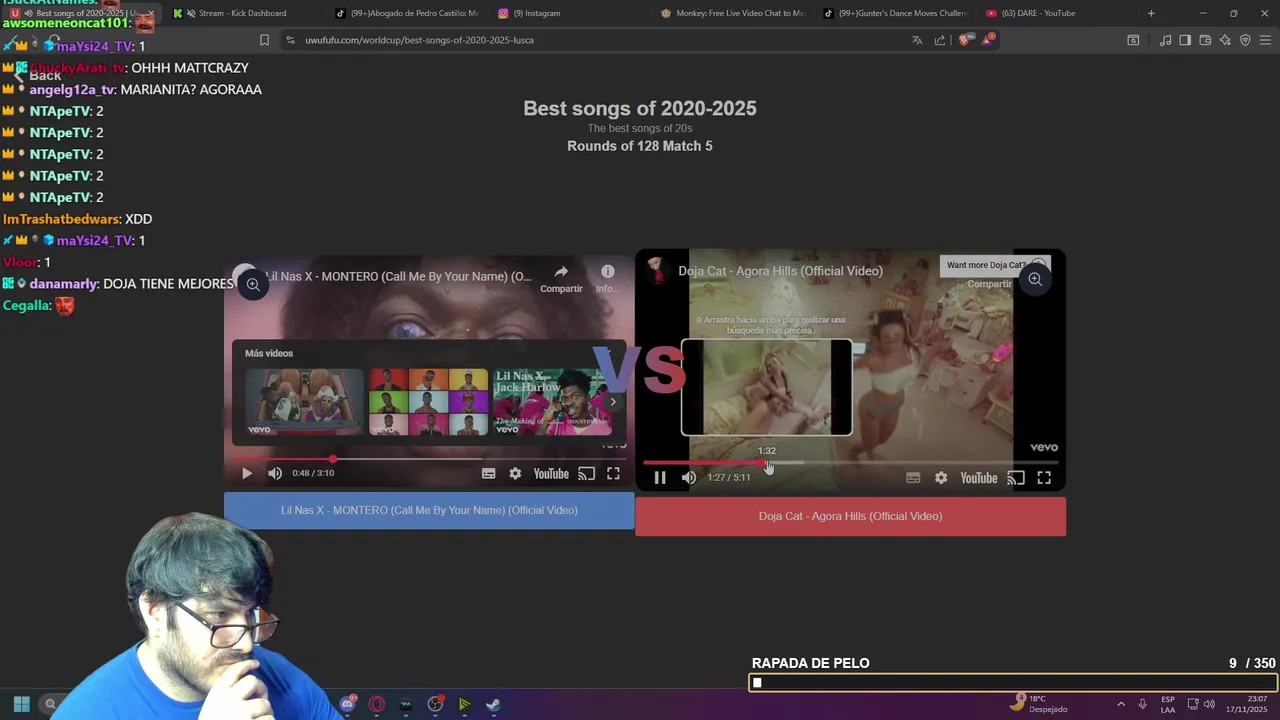Open Info icon on the MONTERO video

coord(607,279)
